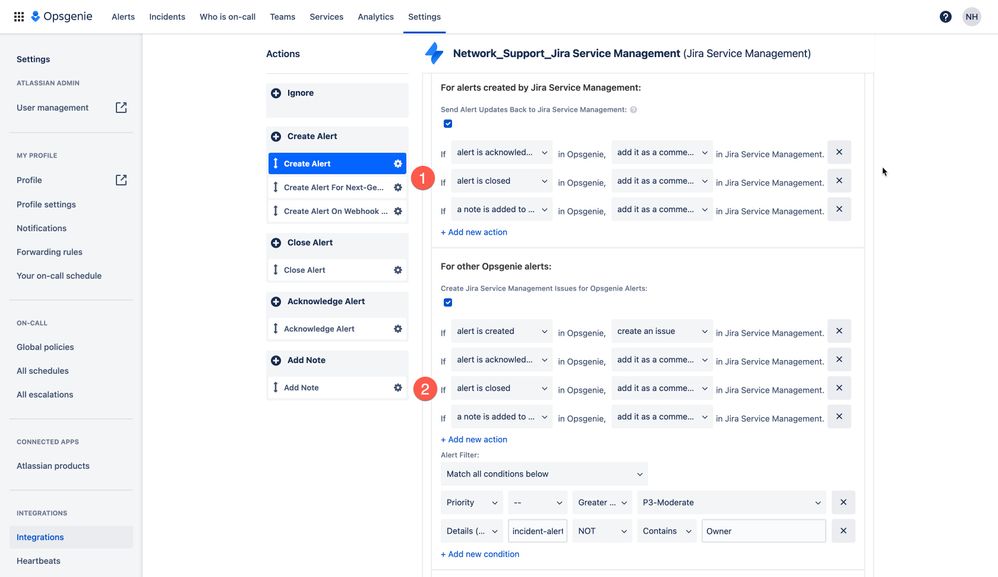
Task: Open the app switcher grid icon
Action: point(19,17)
